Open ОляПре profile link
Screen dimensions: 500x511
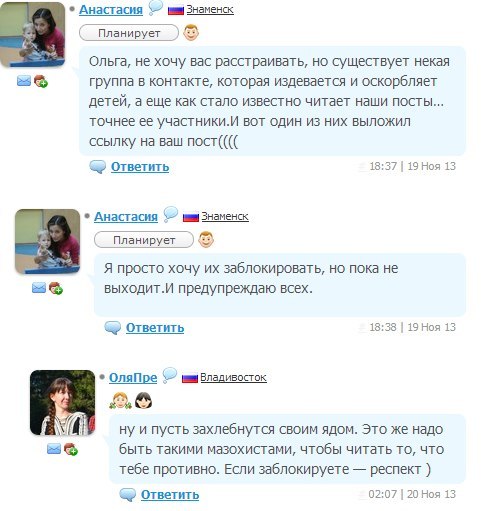[133, 378]
